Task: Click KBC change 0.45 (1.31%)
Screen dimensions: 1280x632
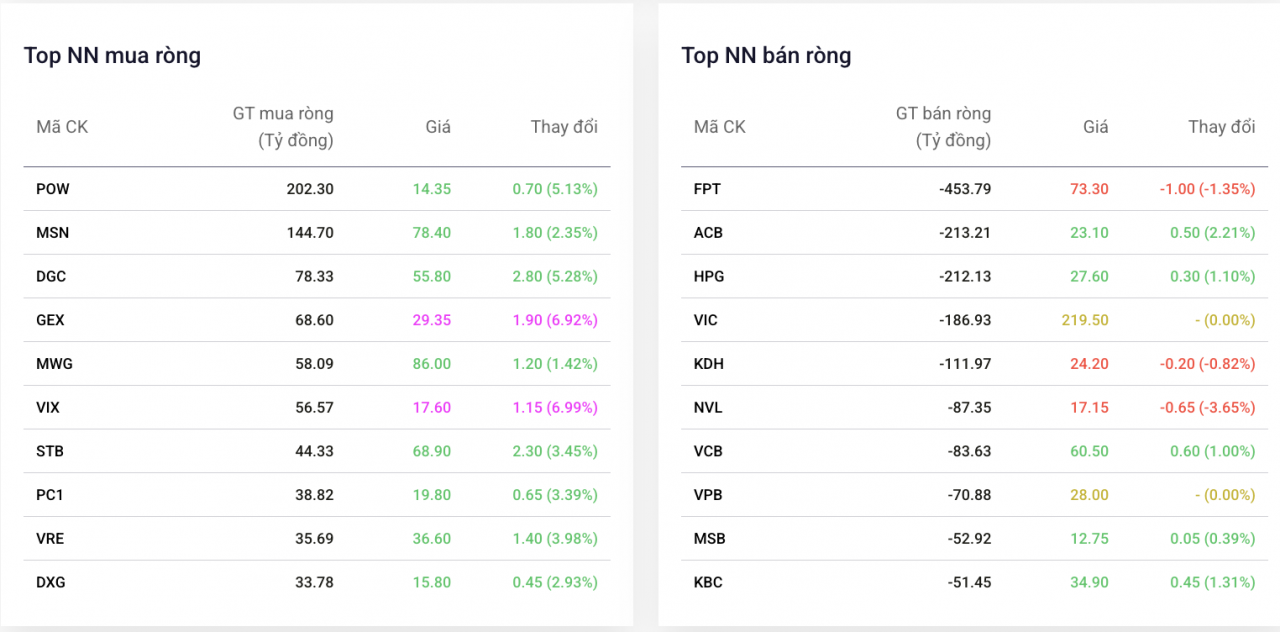Action: 1212,583
